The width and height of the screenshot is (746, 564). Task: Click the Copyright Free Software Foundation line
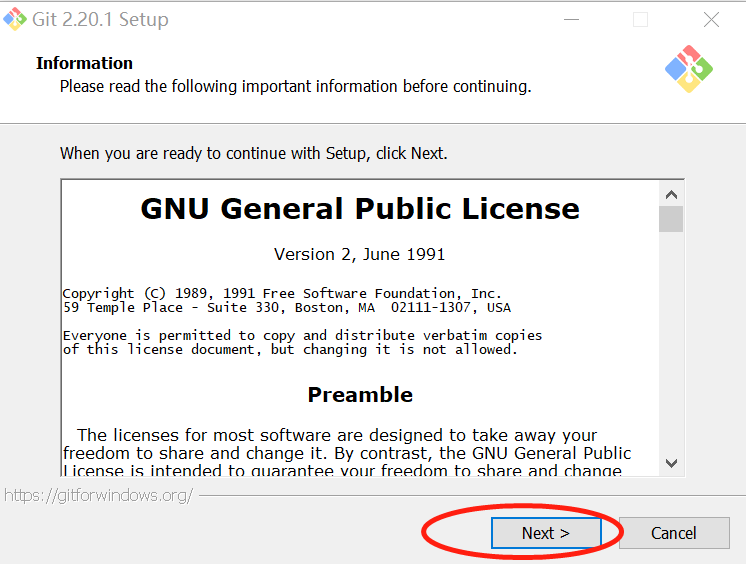282,293
